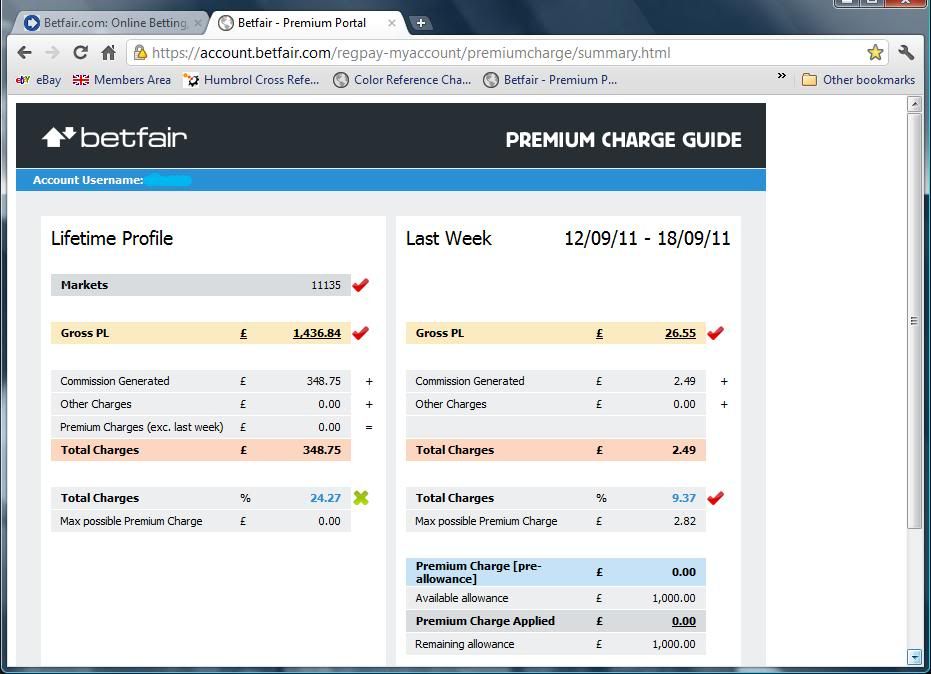The width and height of the screenshot is (931, 674).
Task: Click the Account Username label
Action: [x=88, y=180]
